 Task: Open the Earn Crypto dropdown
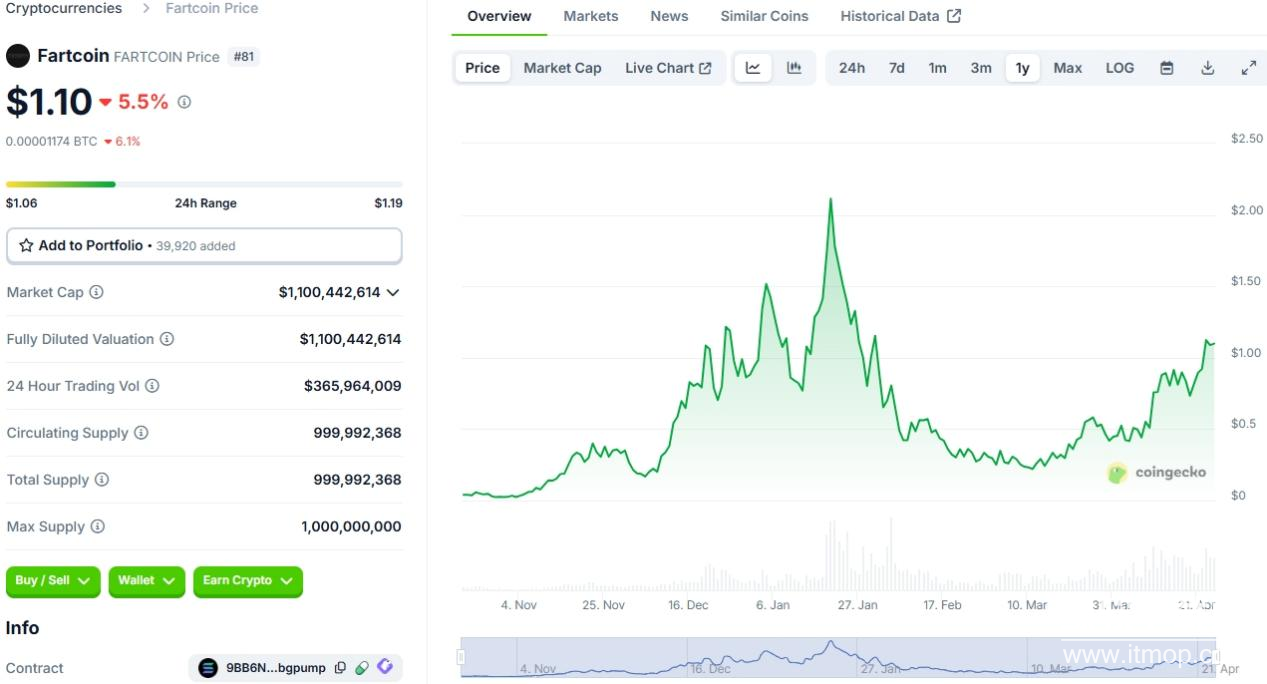coord(247,581)
